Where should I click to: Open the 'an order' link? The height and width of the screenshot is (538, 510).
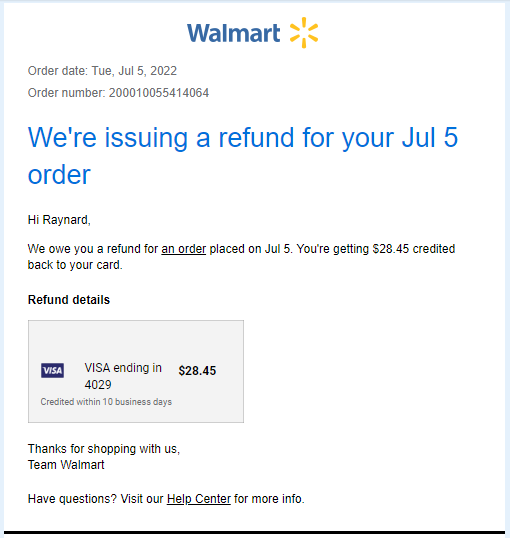click(184, 249)
